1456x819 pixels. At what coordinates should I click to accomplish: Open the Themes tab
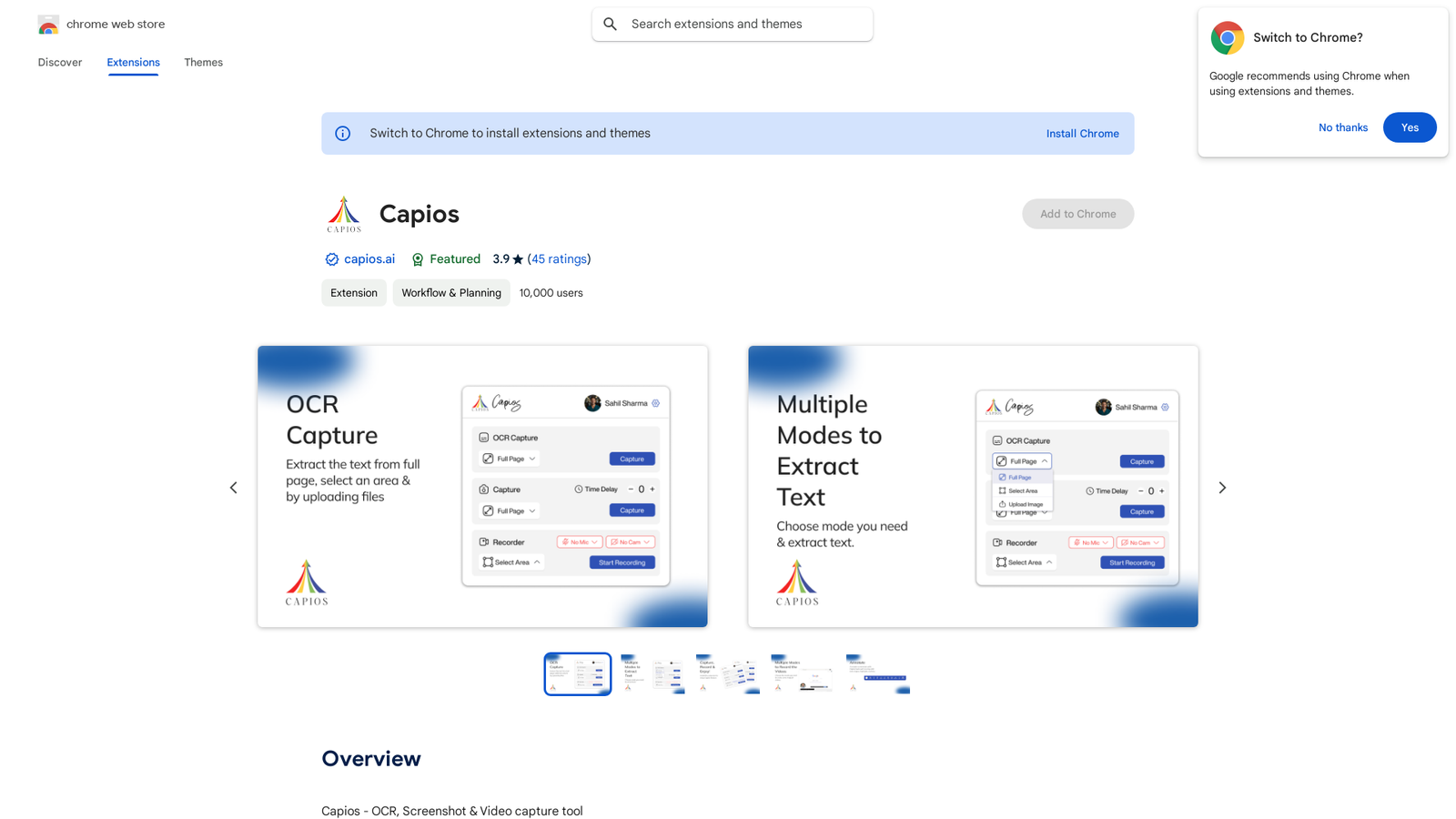(x=203, y=63)
